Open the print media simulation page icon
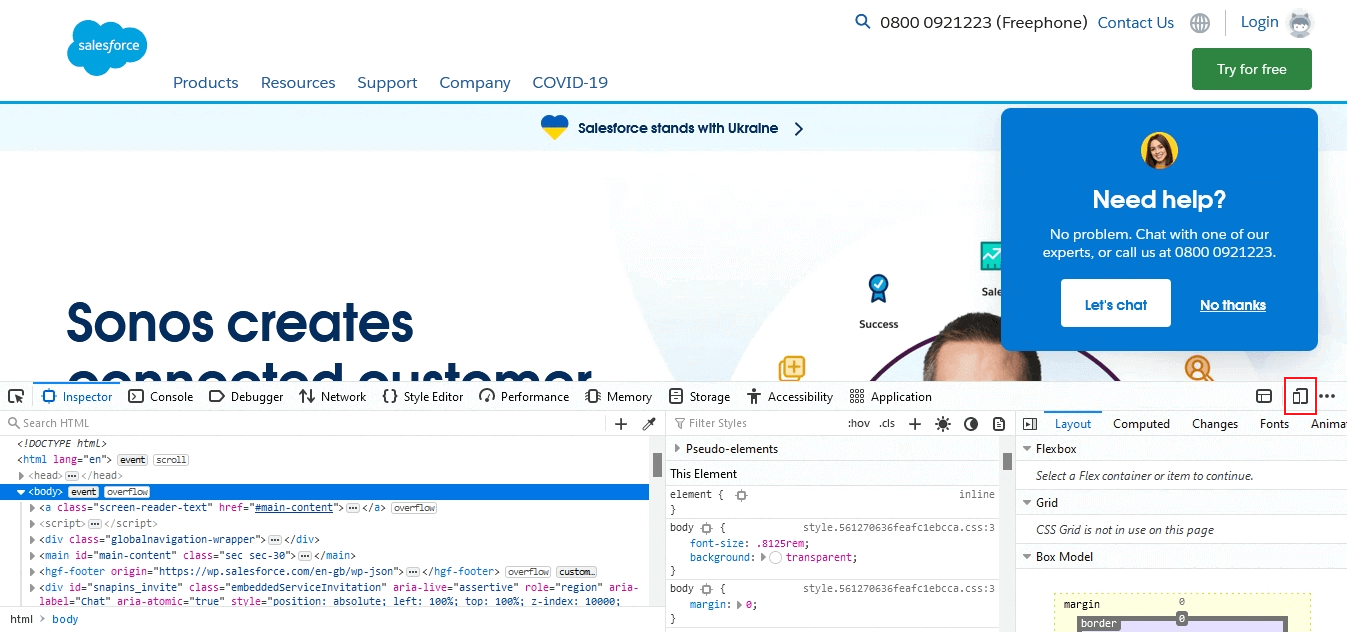Image resolution: width=1347 pixels, height=632 pixels. click(999, 424)
